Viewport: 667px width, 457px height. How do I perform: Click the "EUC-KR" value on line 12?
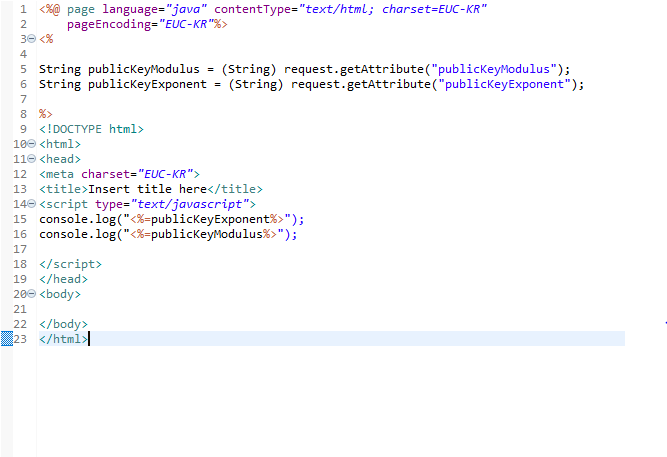click(x=165, y=174)
